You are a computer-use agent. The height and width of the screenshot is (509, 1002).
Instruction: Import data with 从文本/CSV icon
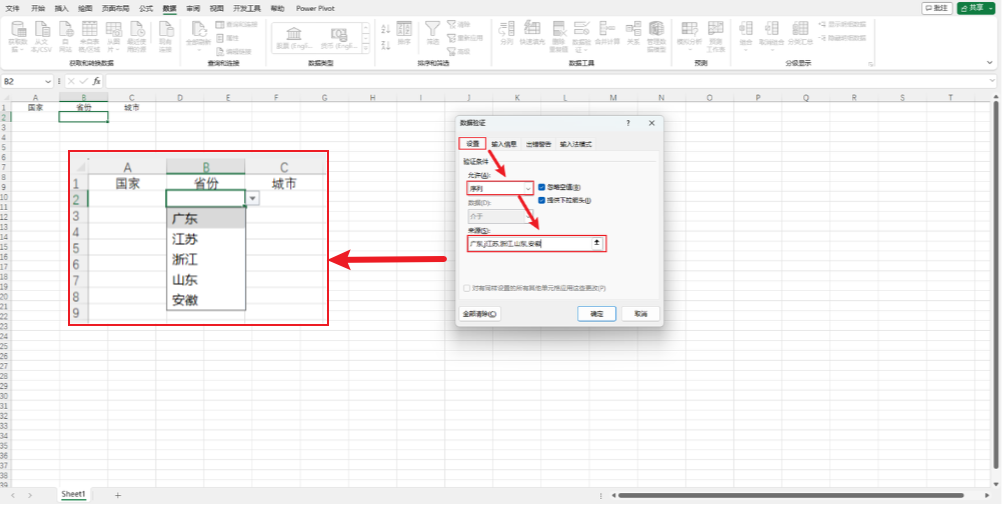[42, 35]
